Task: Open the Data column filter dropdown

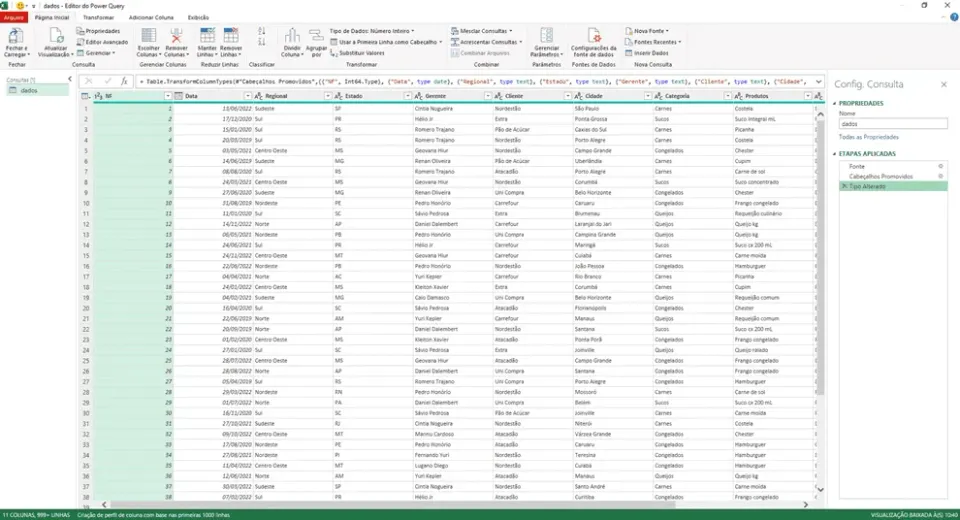Action: pyautogui.click(x=248, y=96)
